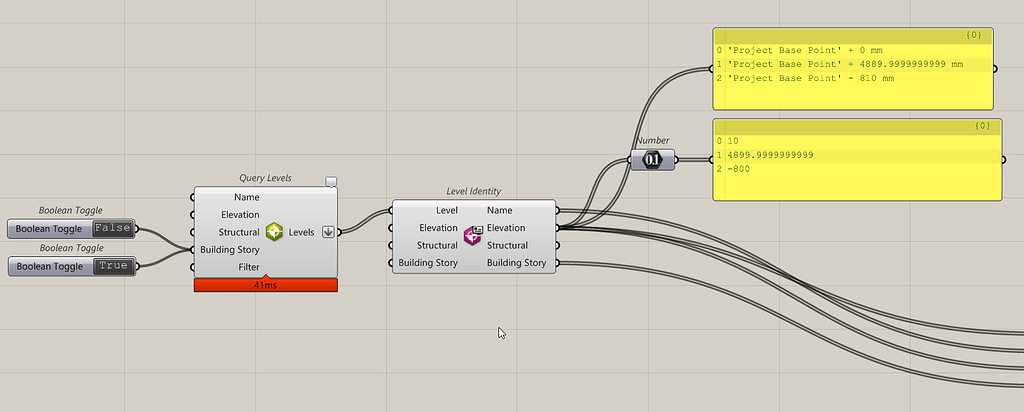Toggle the False Boolean Toggle value
This screenshot has height=412, width=1024.
point(113,229)
